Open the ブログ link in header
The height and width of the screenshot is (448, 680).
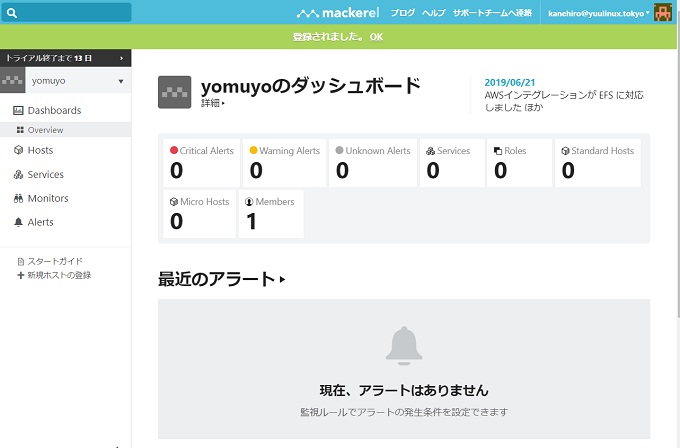click(402, 13)
